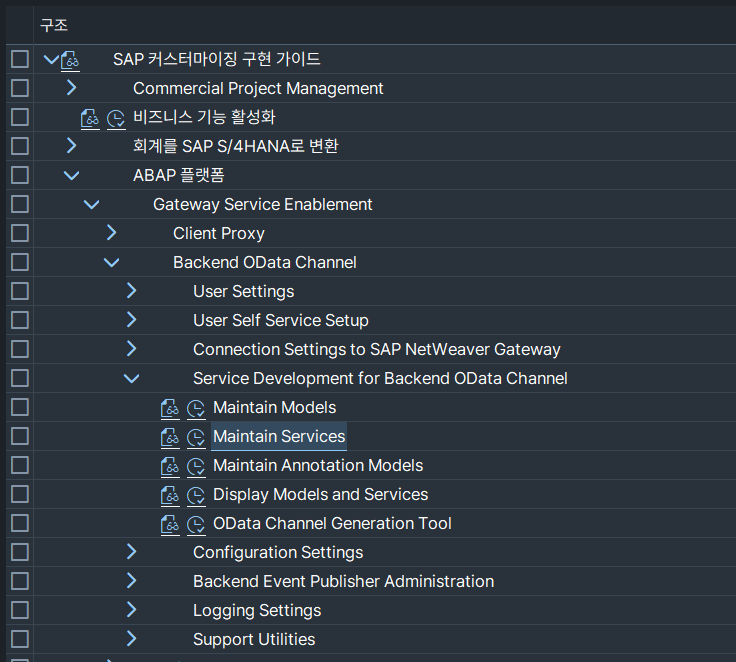Execute activity icon for Maintain Models

[196, 408]
